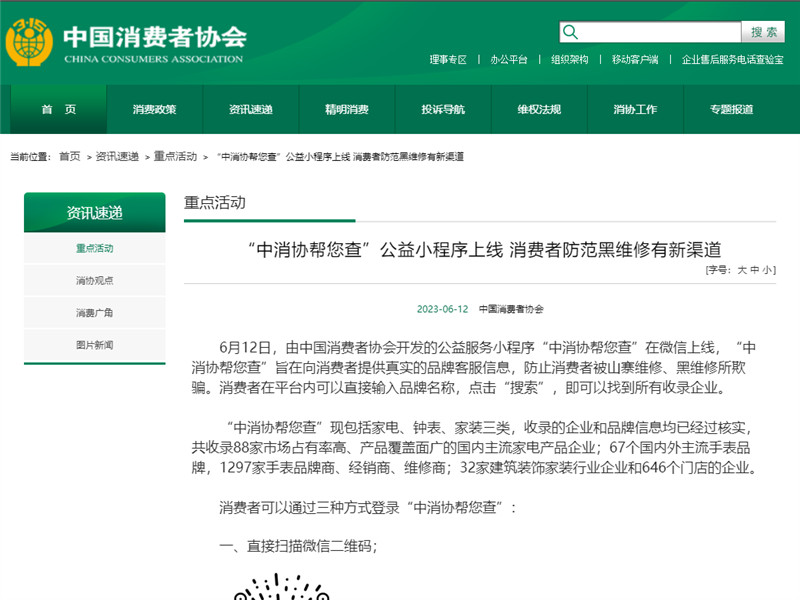This screenshot has width=800, height=600.
Task: Select 消费广角 in the left sidebar
Action: [95, 313]
